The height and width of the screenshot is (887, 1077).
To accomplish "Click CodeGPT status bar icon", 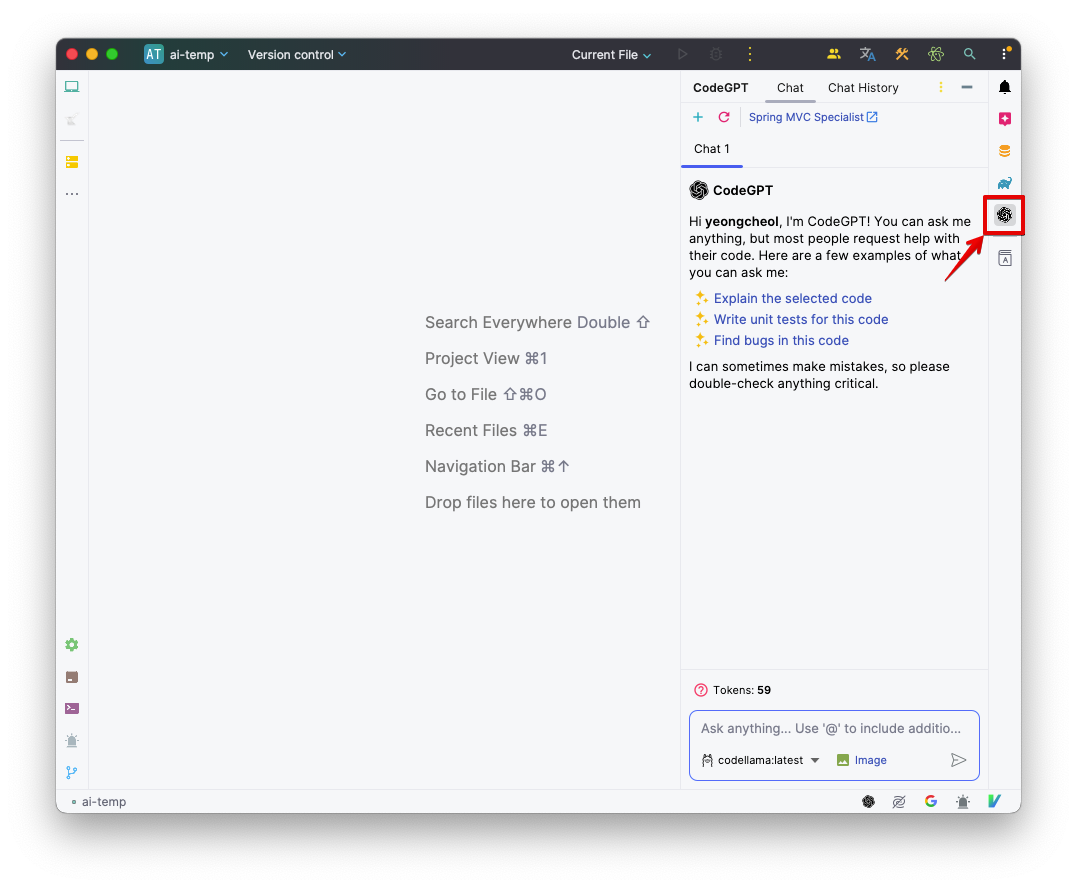I will 868,801.
